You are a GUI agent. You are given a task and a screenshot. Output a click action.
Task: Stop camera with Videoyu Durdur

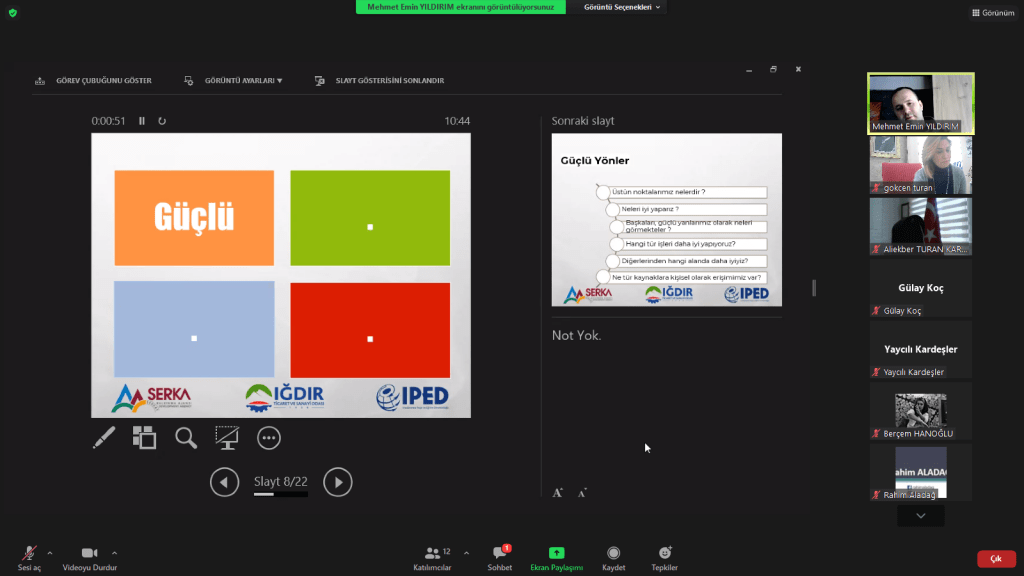[x=89, y=557]
